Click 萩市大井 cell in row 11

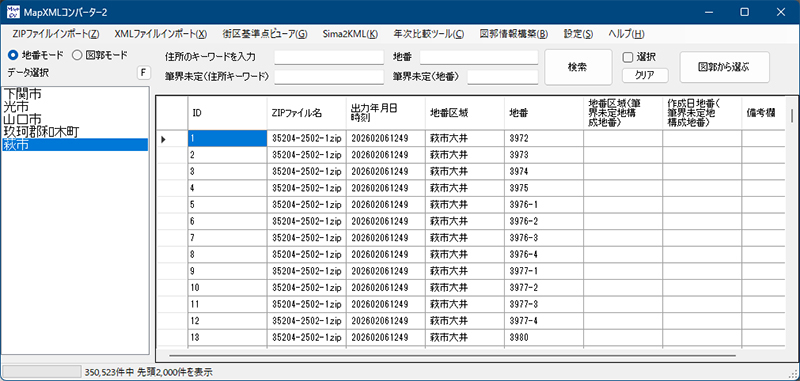[x=464, y=304]
